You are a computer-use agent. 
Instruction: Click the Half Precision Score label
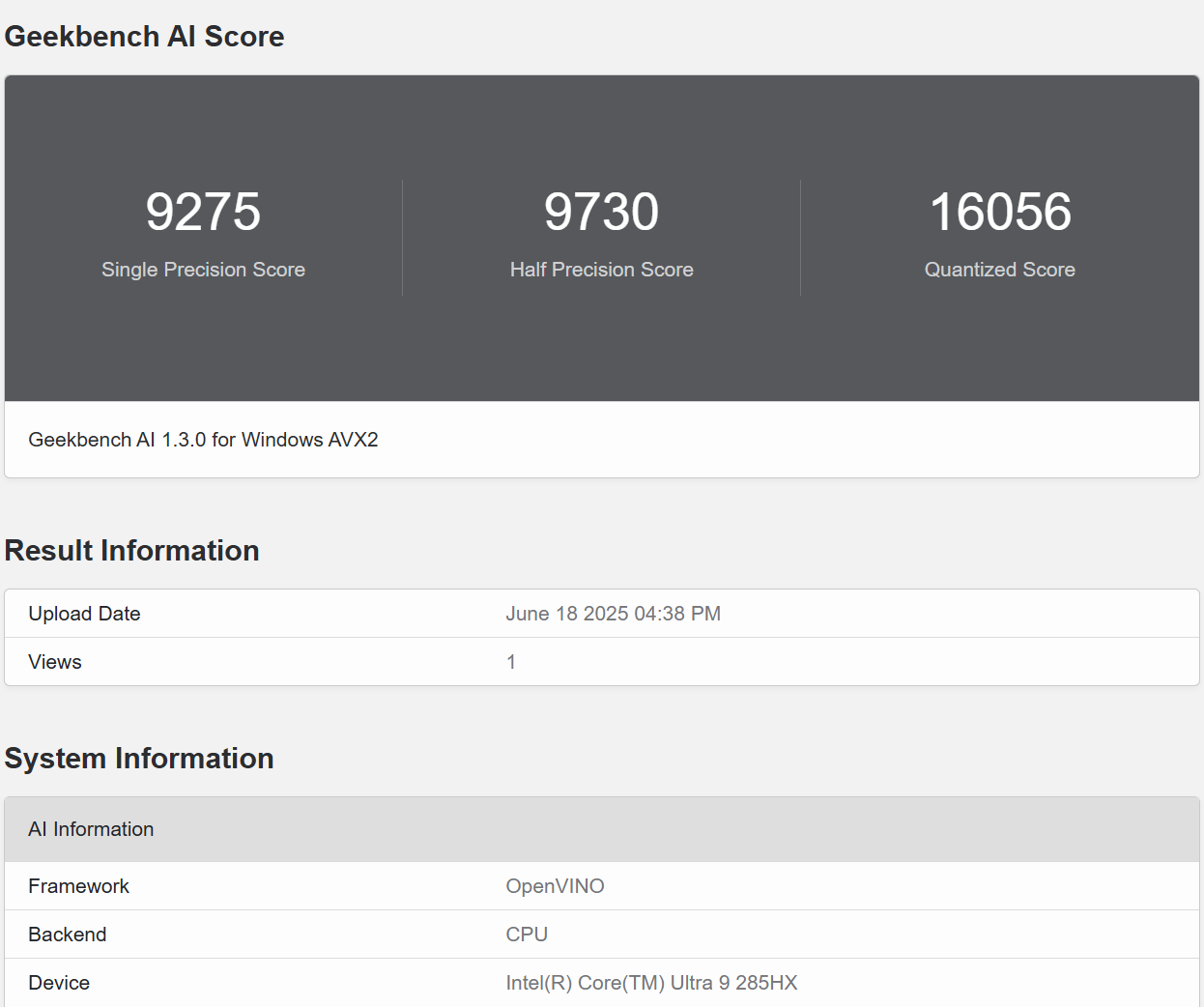(x=601, y=270)
